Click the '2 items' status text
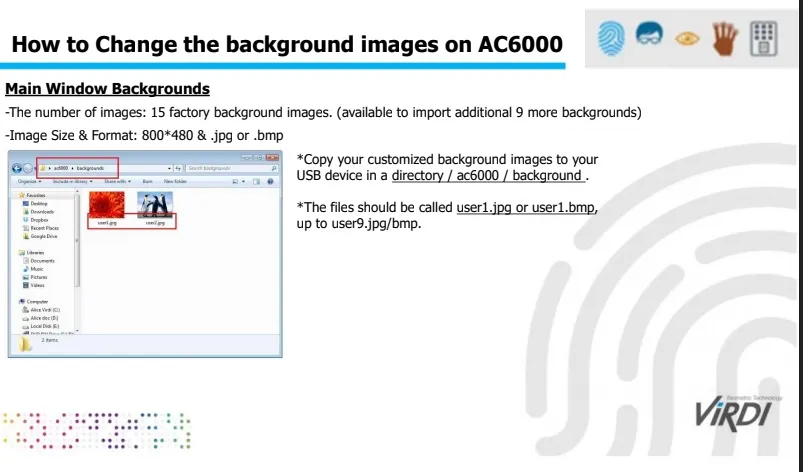Image resolution: width=803 pixels, height=472 pixels. [50, 340]
